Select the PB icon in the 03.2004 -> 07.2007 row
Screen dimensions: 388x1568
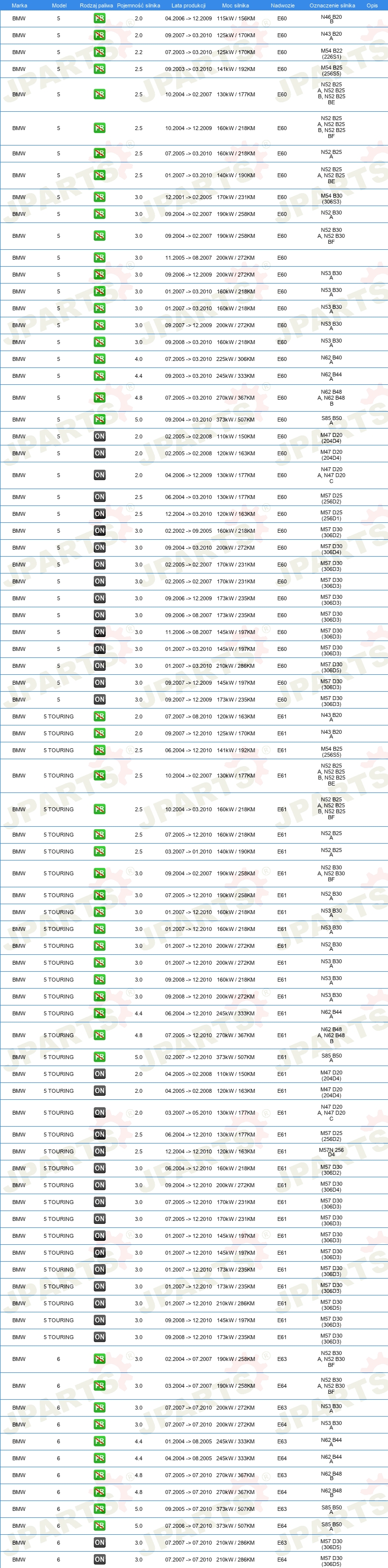click(x=99, y=1386)
